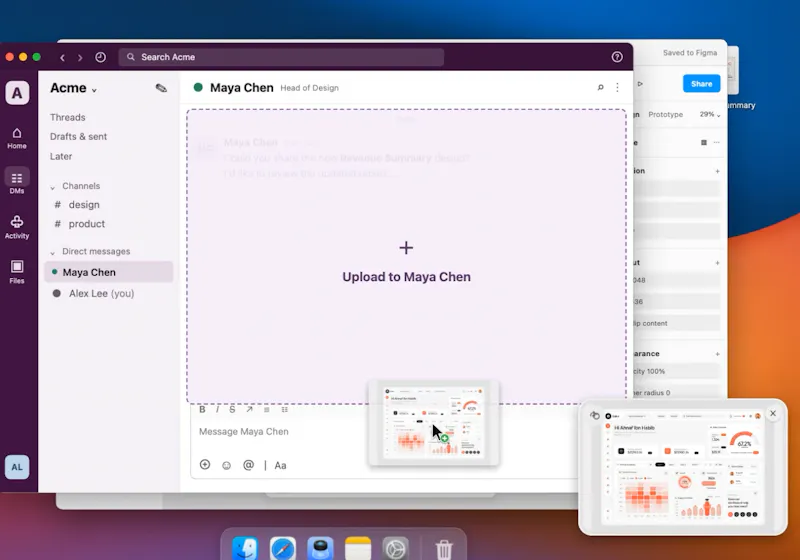Image resolution: width=800 pixels, height=560 pixels.
Task: Compose a new message with pencil icon
Action: click(161, 88)
